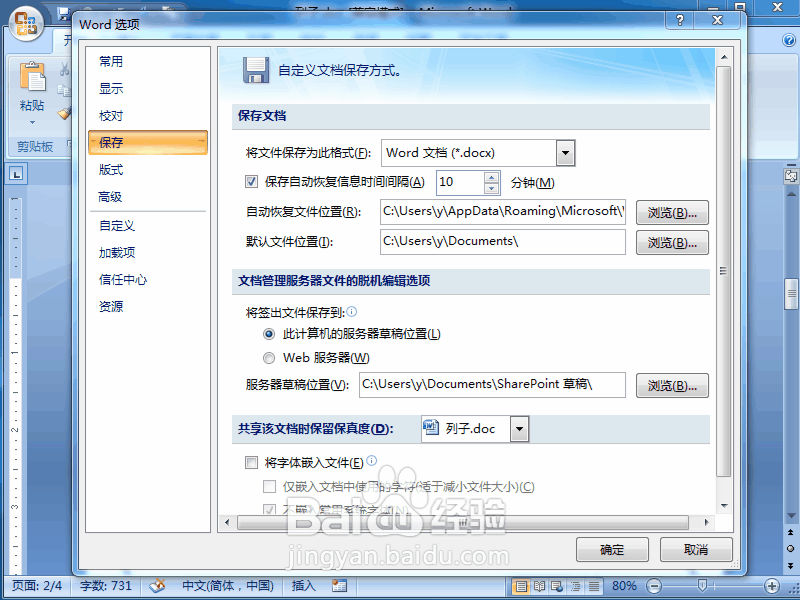This screenshot has width=800, height=600.
Task: Select Web 服务器 radio button
Action: (x=269, y=358)
